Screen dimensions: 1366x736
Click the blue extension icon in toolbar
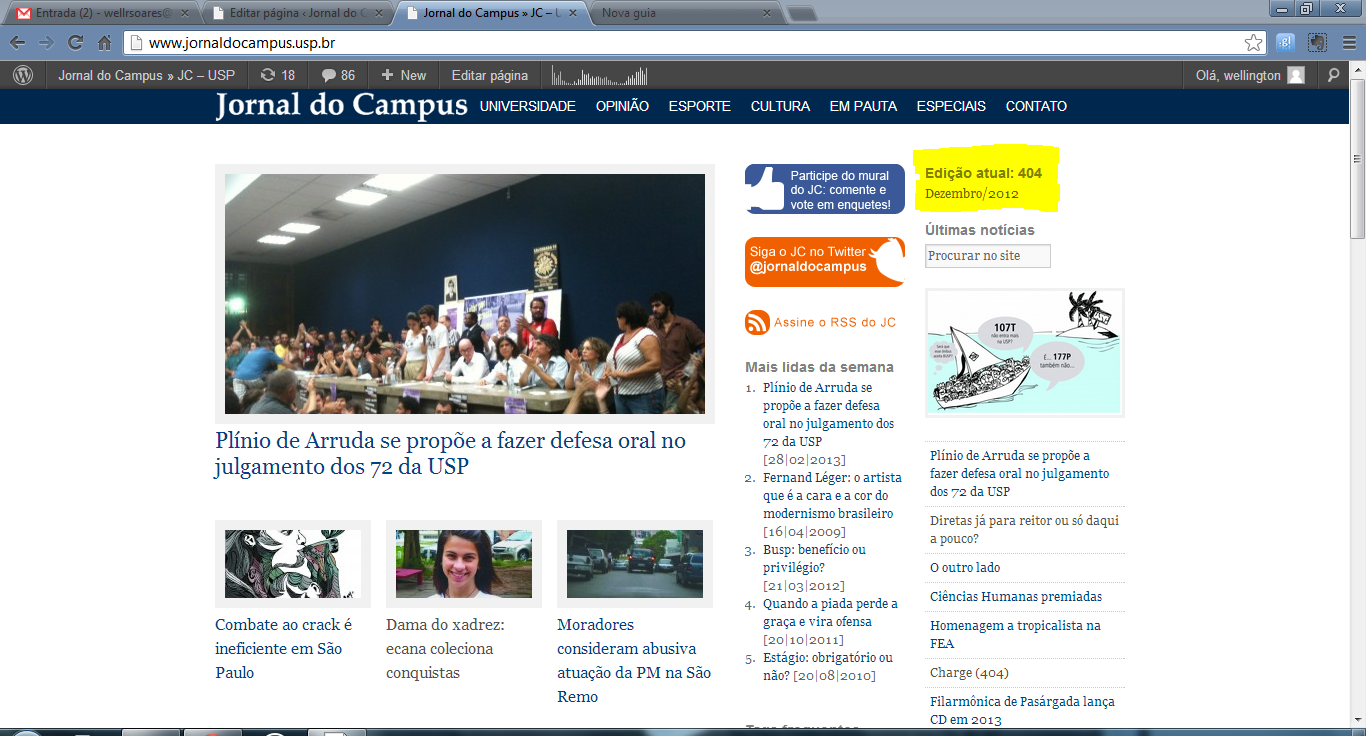tap(1286, 43)
